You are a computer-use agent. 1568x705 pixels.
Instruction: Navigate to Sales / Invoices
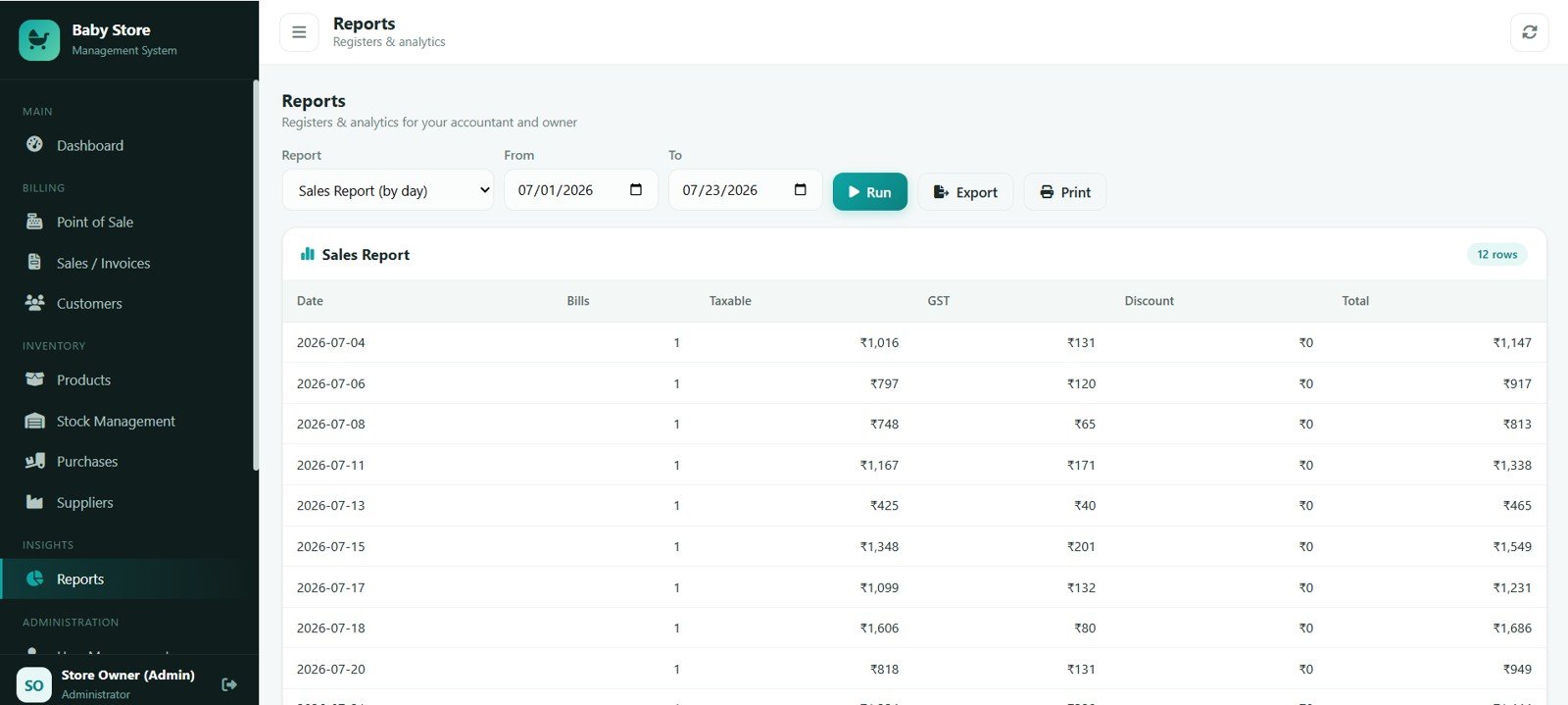127,263
